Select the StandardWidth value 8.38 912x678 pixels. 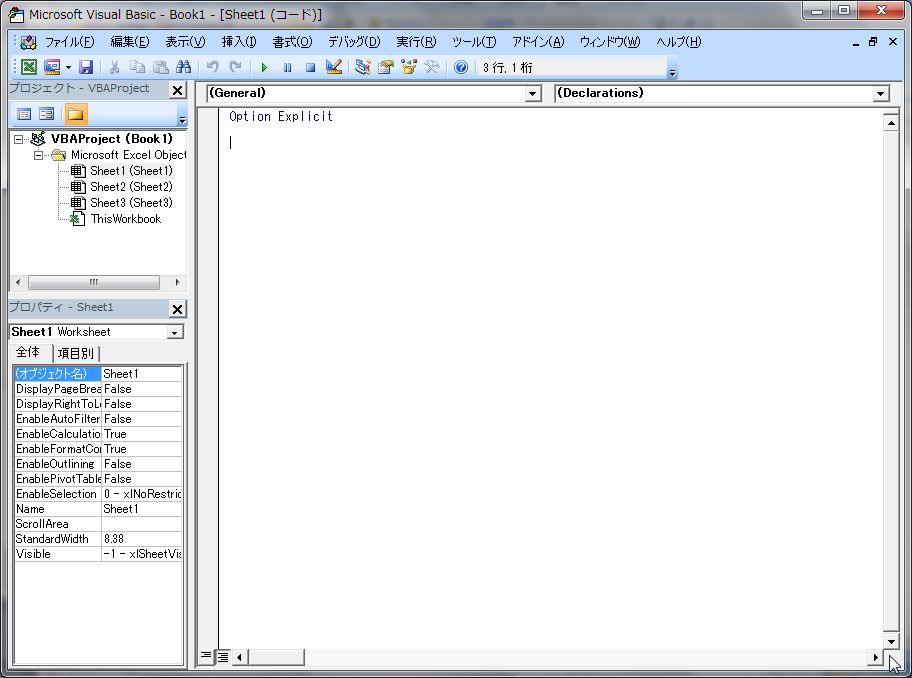[141, 540]
